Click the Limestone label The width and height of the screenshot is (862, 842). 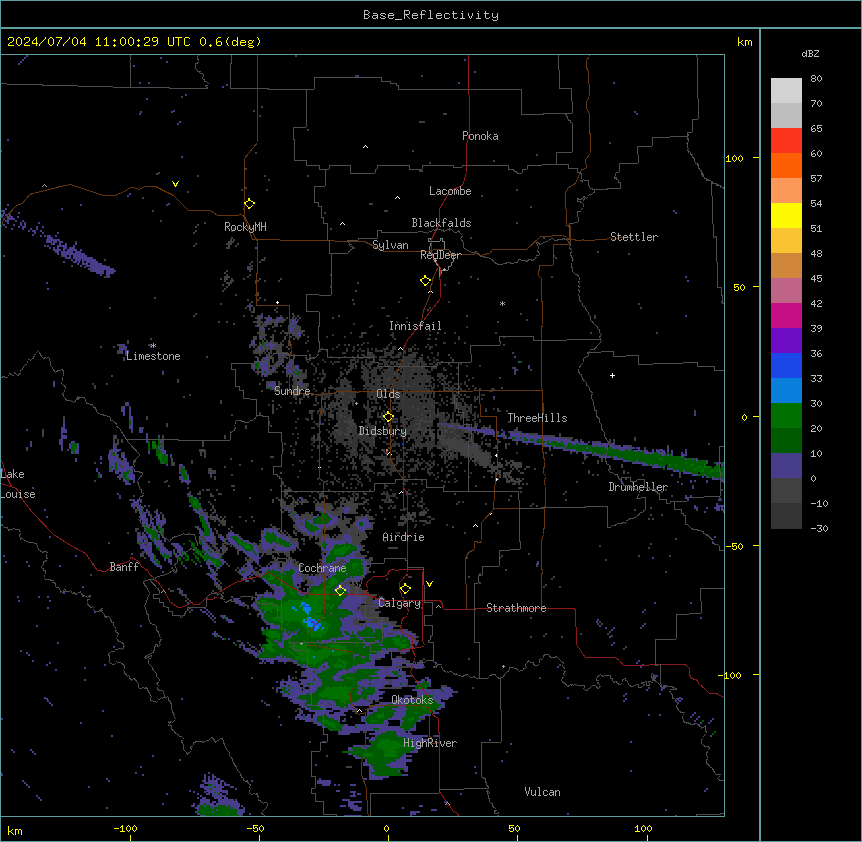coord(153,356)
